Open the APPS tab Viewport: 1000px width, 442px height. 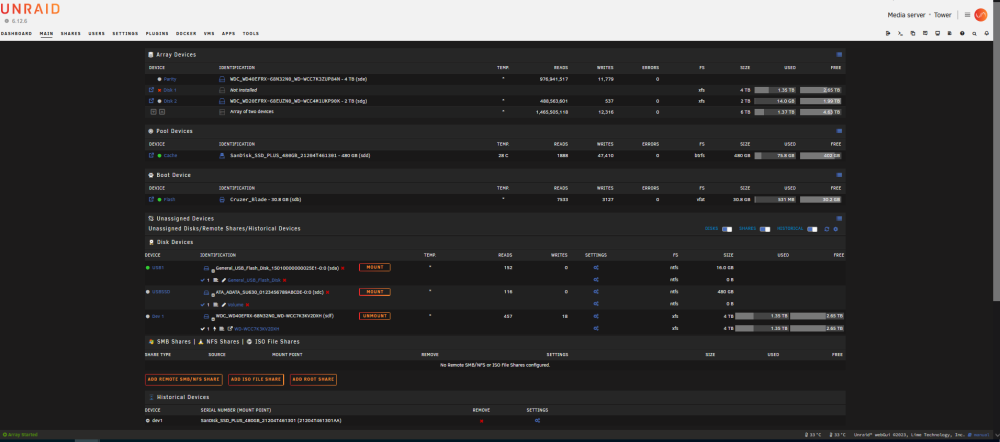coord(228,33)
